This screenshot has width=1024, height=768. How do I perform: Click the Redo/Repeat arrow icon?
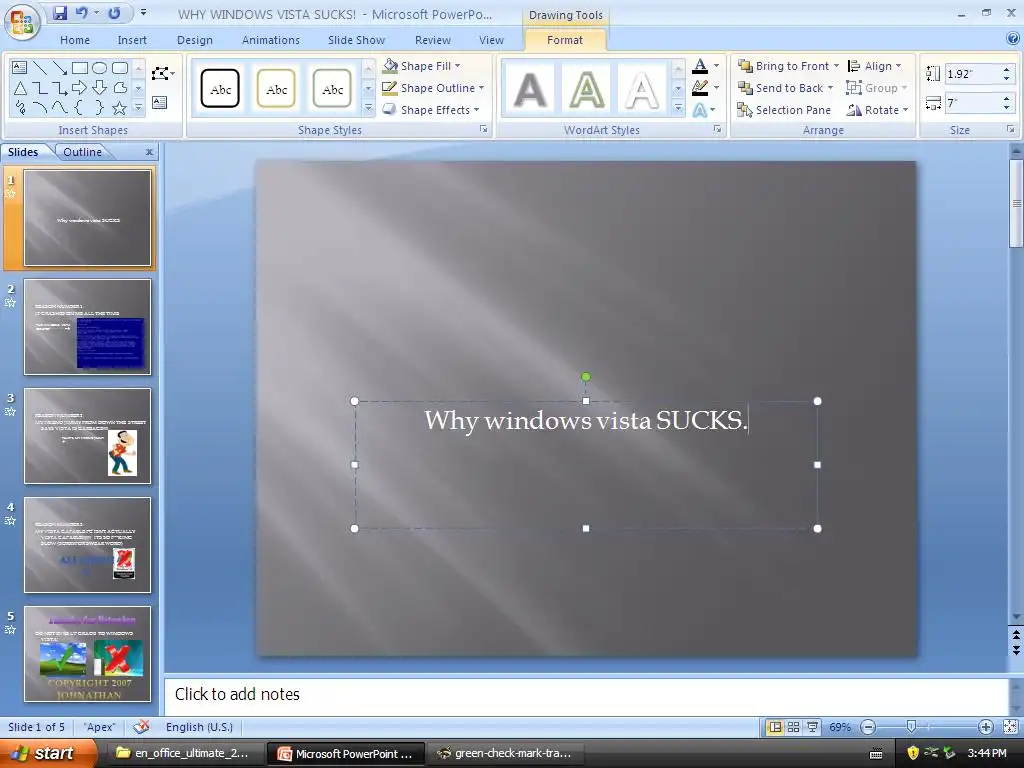(114, 13)
